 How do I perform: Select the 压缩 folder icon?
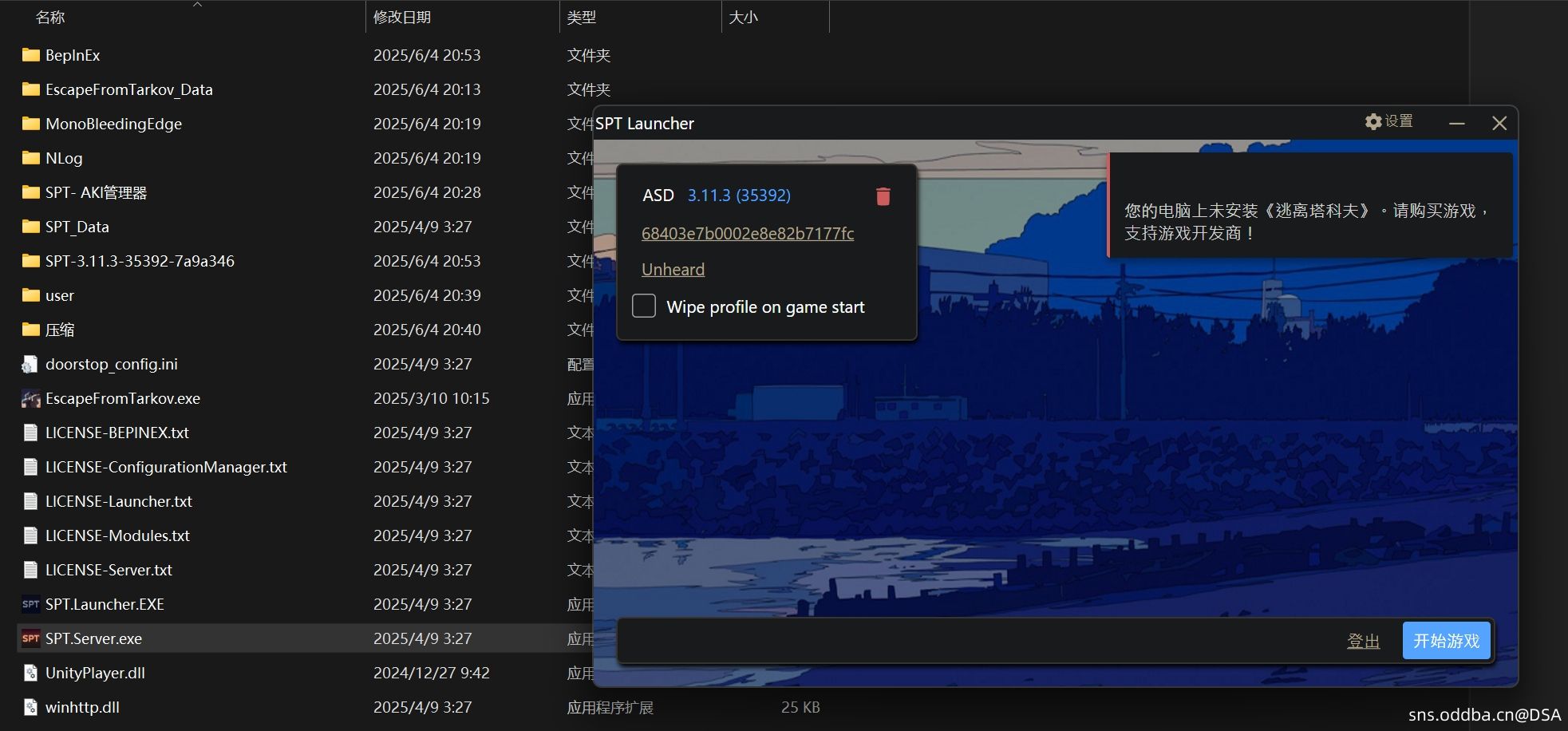30,330
